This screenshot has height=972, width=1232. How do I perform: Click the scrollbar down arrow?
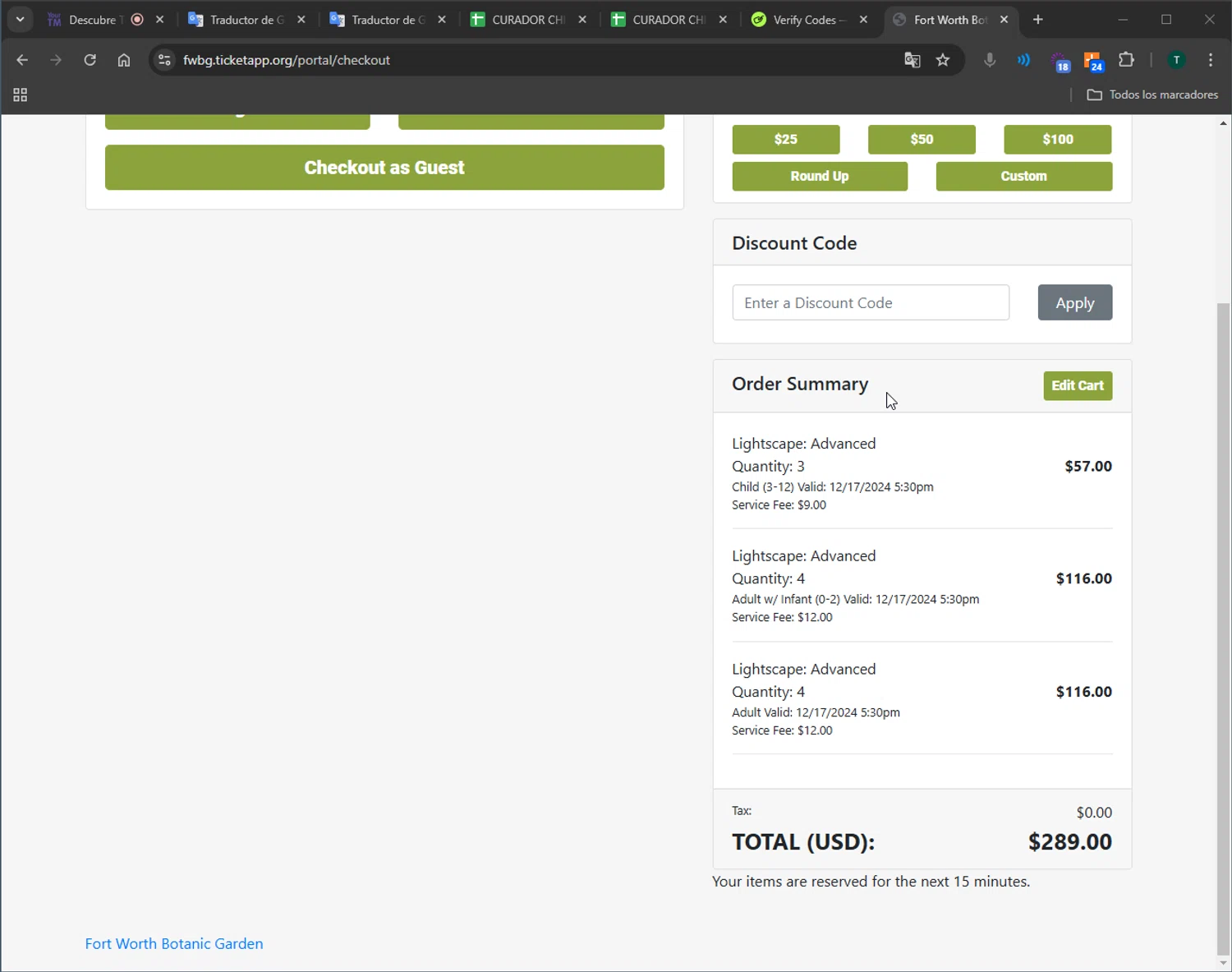1224,963
